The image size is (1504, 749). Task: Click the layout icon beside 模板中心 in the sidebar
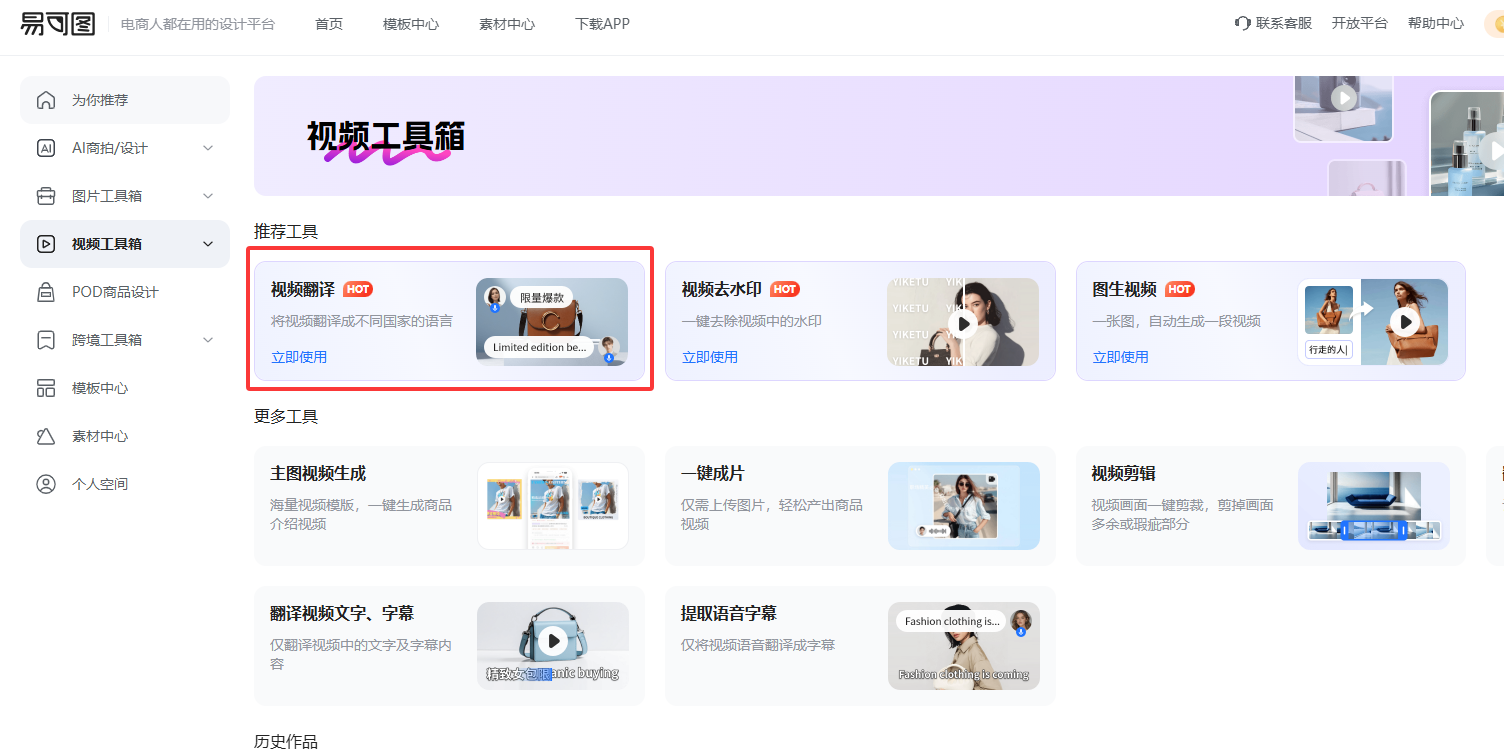tap(46, 388)
